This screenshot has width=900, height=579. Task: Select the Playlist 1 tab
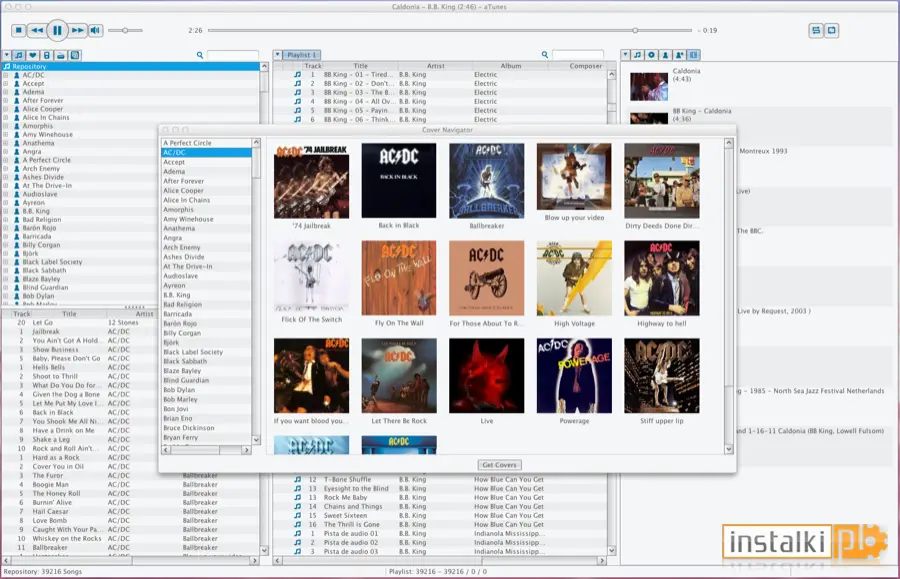[302, 55]
